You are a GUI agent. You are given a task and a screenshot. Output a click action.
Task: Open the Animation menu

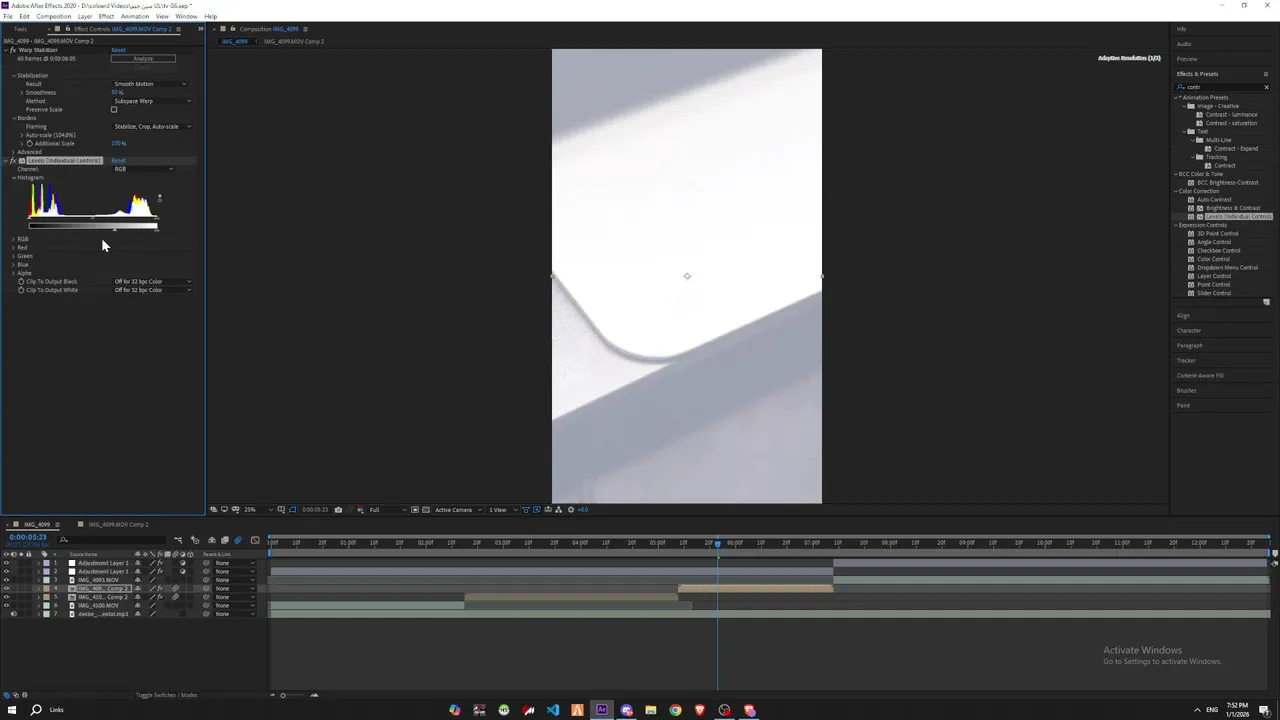[x=134, y=16]
